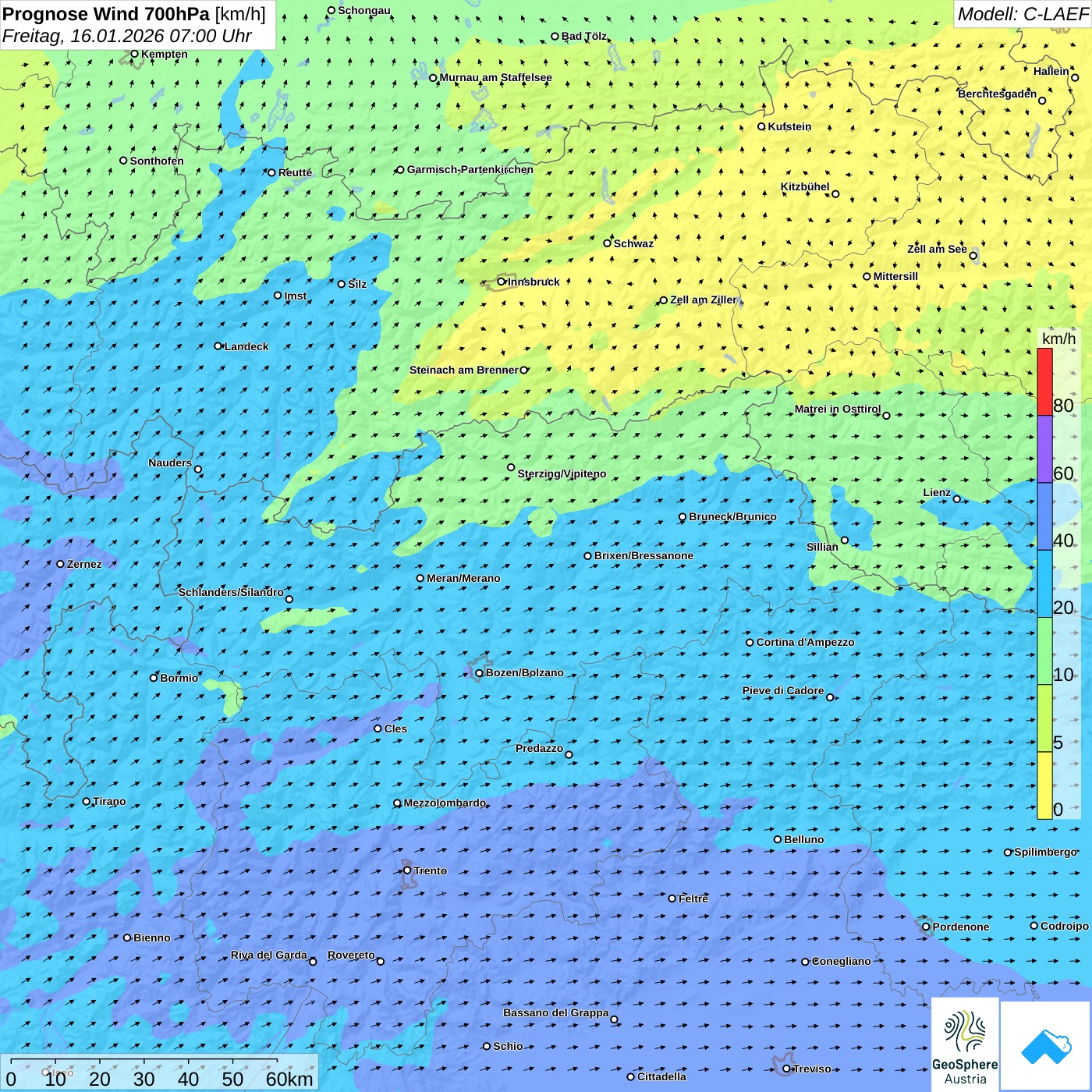Click the 'Bienno' label

point(151,938)
